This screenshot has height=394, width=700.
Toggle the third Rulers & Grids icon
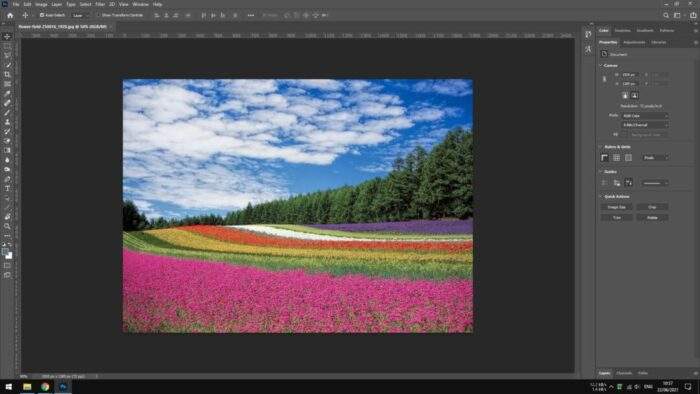click(x=628, y=158)
